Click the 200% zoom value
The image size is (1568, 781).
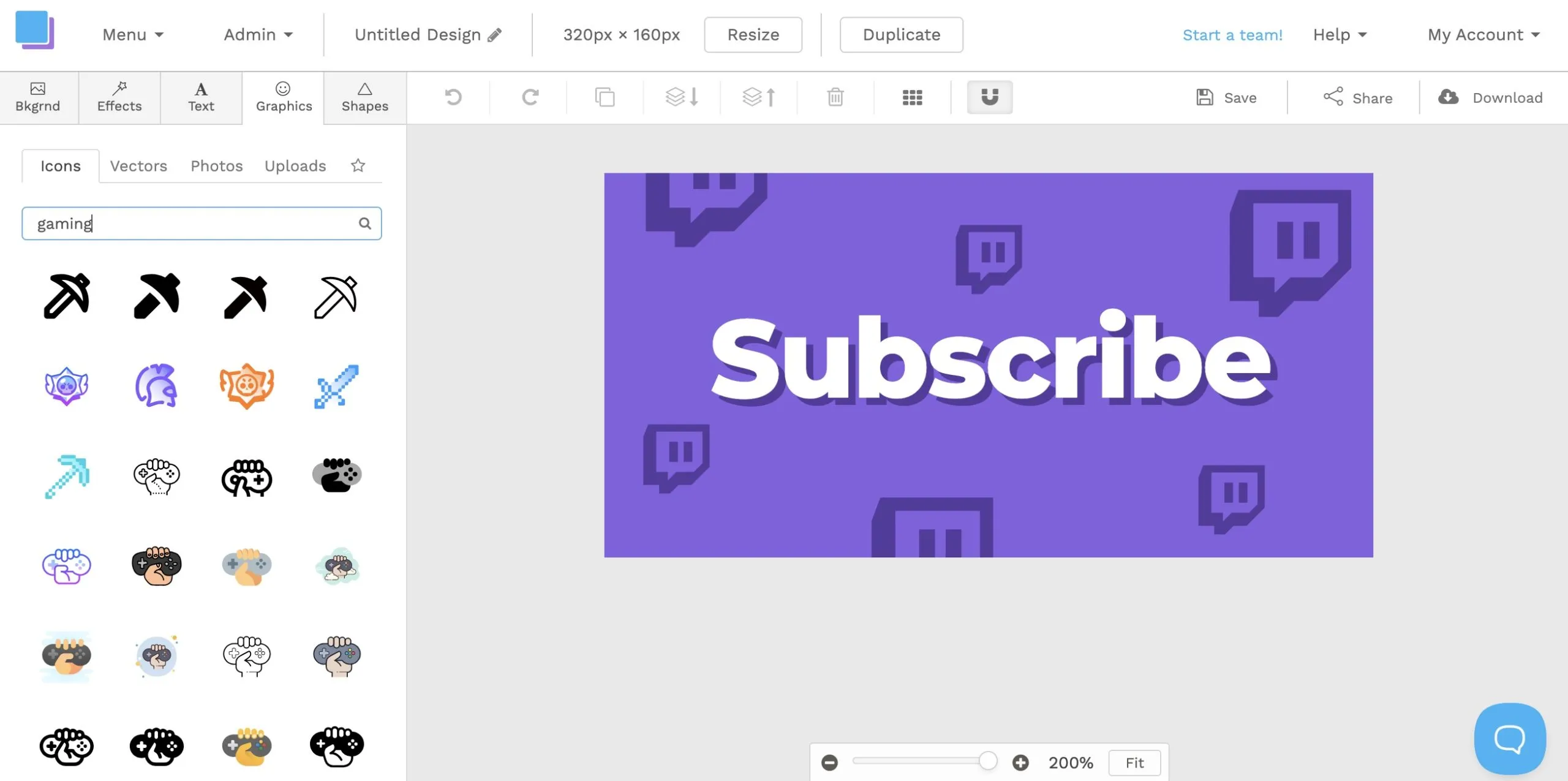tap(1071, 763)
